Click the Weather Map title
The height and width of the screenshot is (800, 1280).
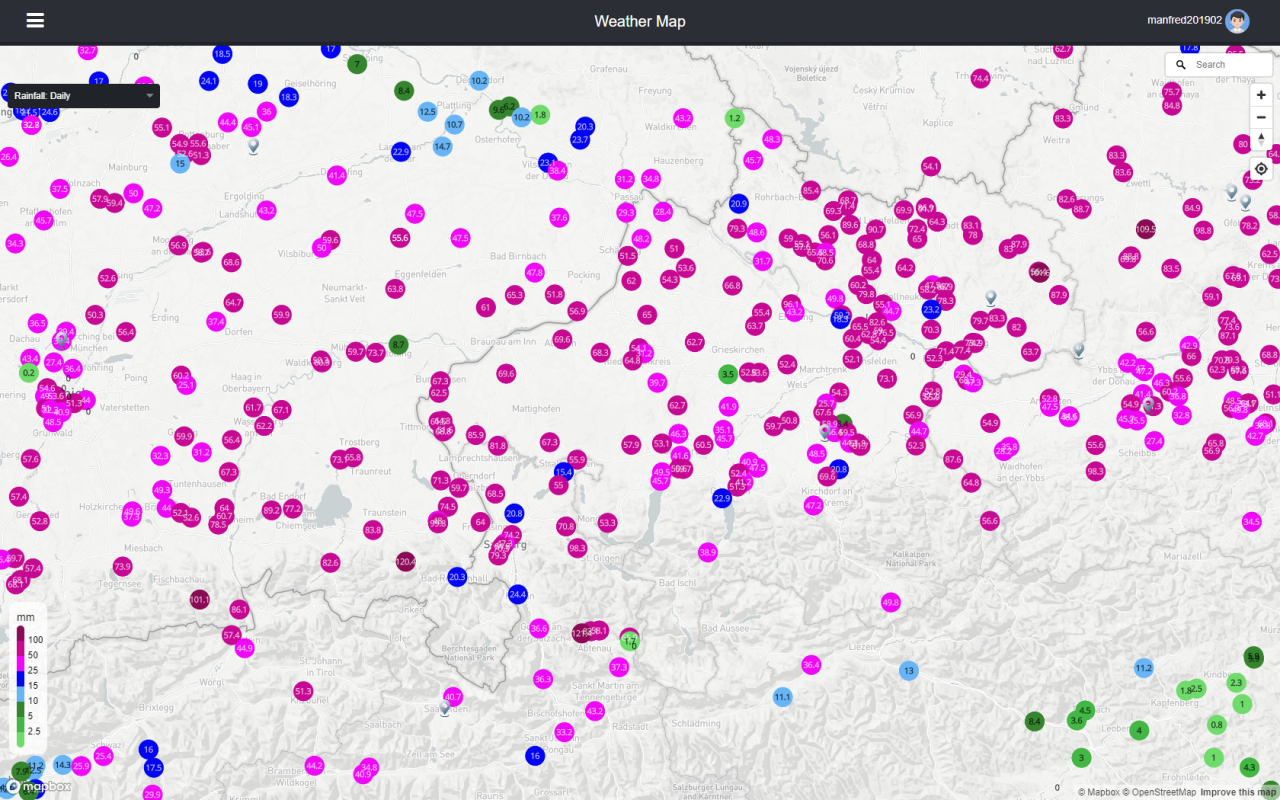pos(639,21)
